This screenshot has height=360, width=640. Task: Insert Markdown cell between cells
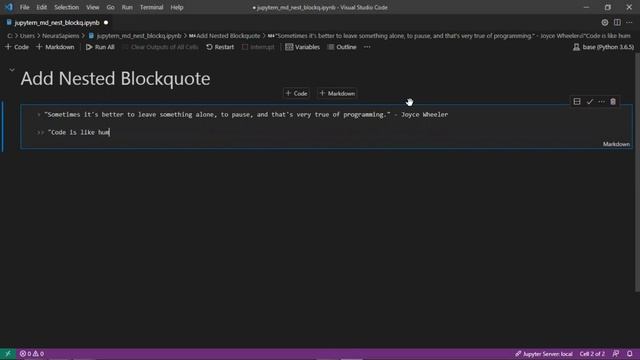click(337, 93)
